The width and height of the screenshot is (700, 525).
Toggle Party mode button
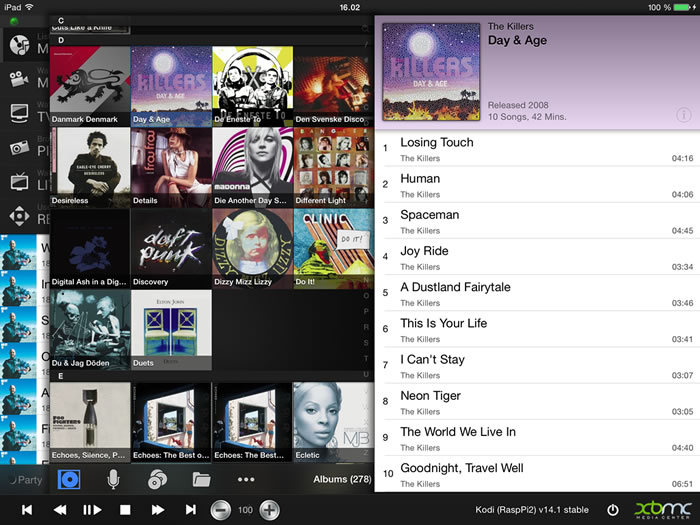pyautogui.click(x=25, y=480)
